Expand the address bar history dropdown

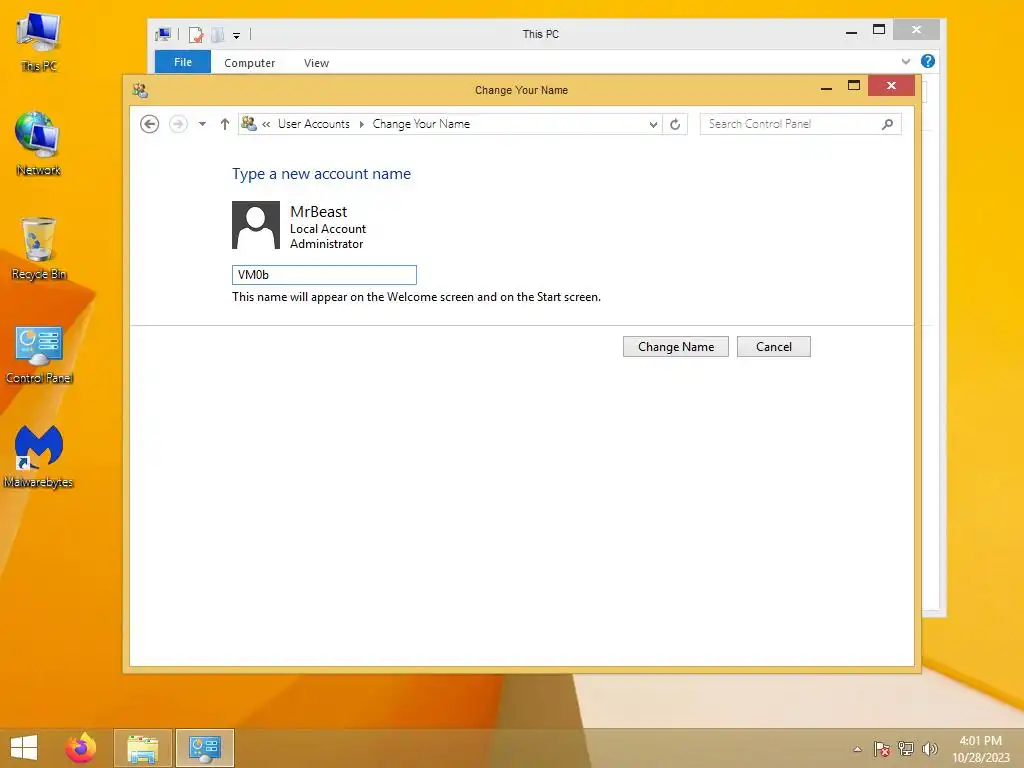tap(653, 125)
